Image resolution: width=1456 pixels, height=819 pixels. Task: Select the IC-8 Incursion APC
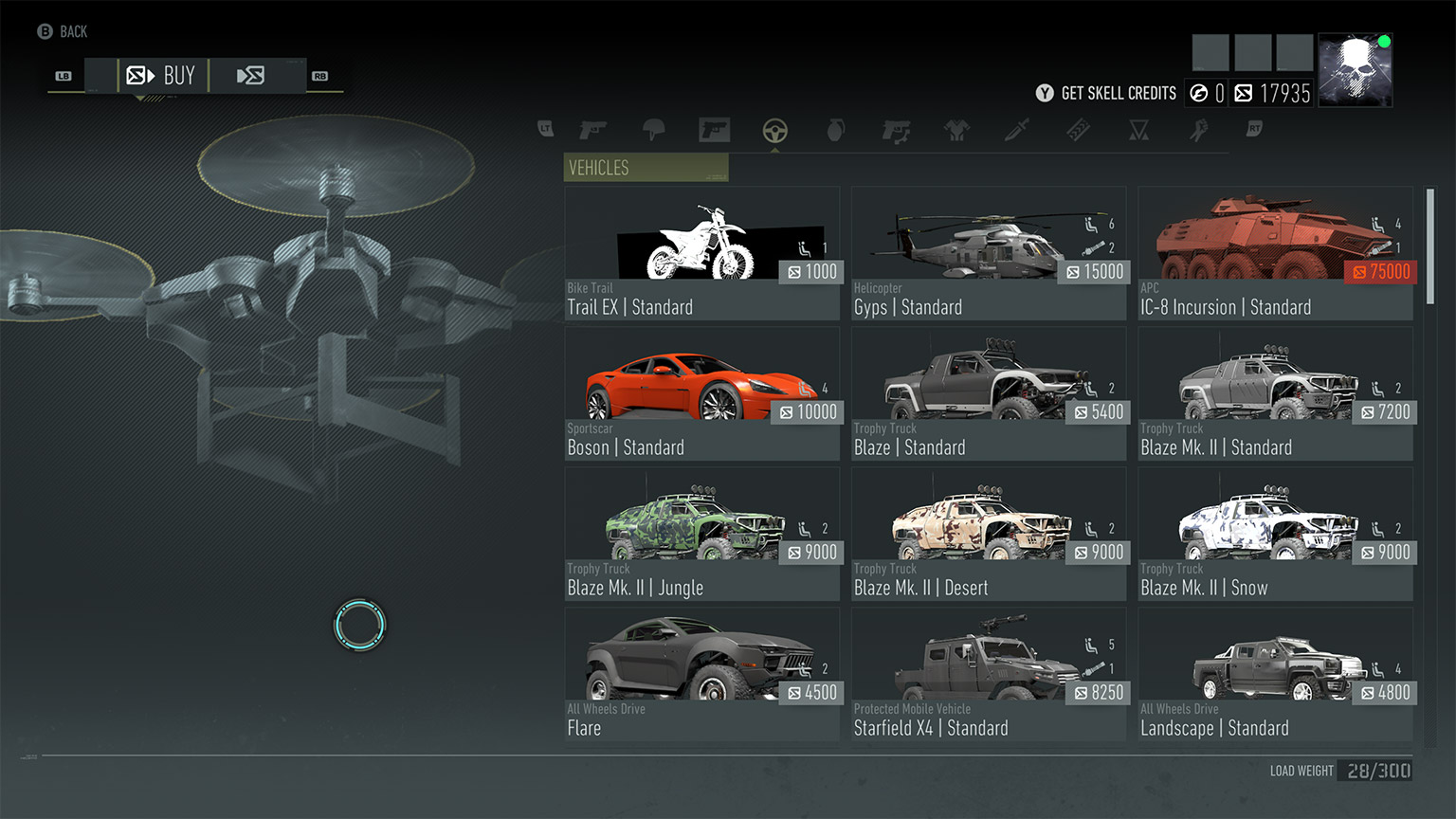(x=1275, y=253)
